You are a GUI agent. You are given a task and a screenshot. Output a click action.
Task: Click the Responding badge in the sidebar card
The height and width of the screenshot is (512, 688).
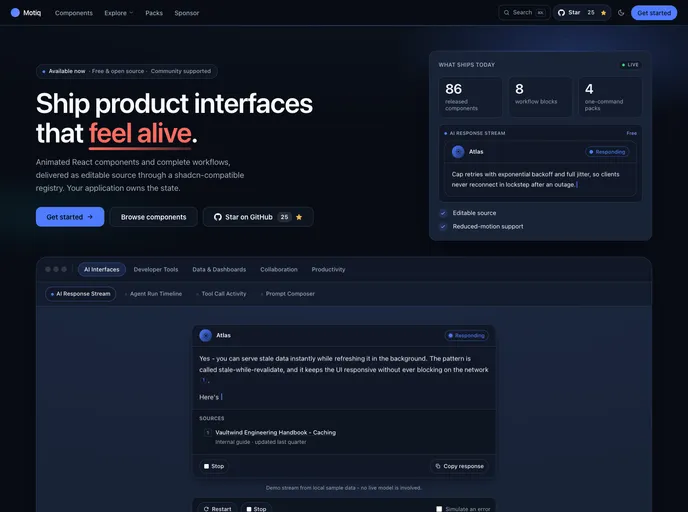[x=607, y=152]
